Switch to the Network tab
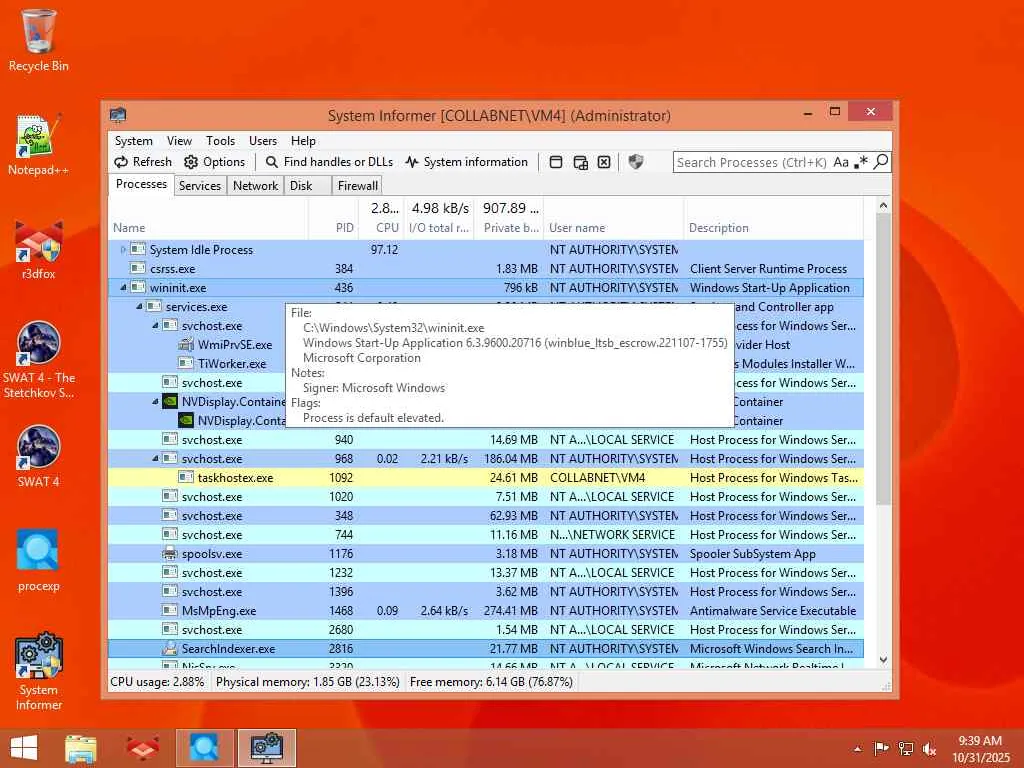The image size is (1024, 768). coord(255,185)
